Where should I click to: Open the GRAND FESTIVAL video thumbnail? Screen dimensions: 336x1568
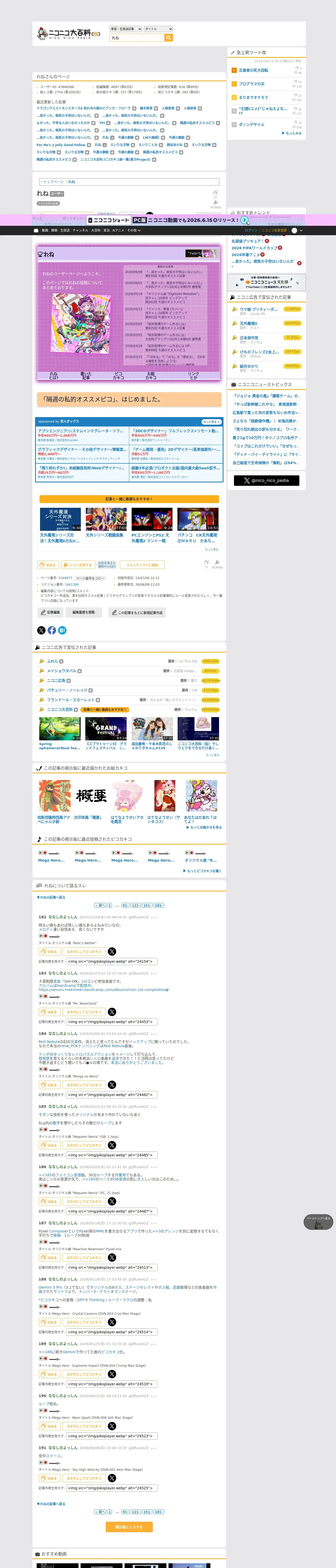[106, 729]
